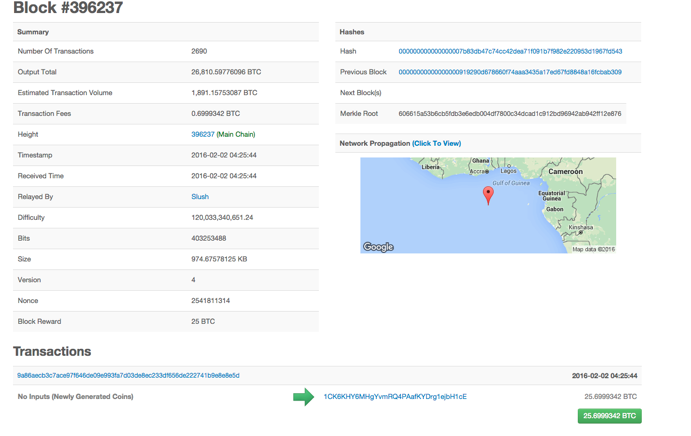Click the Merkle Root hash value
Screen dimensions: 691x436
(x=510, y=114)
